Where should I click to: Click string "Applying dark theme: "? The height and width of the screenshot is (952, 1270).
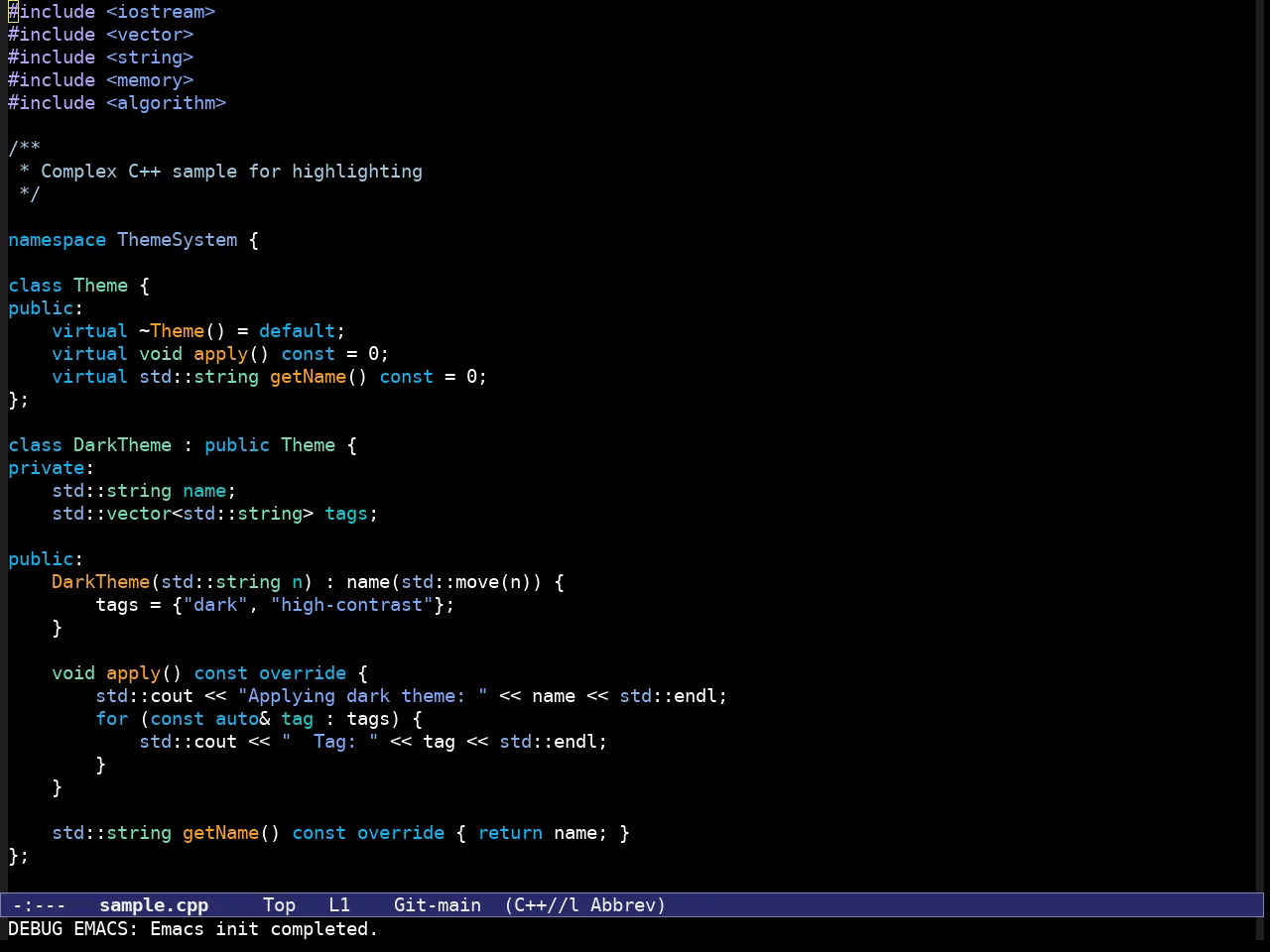363,696
